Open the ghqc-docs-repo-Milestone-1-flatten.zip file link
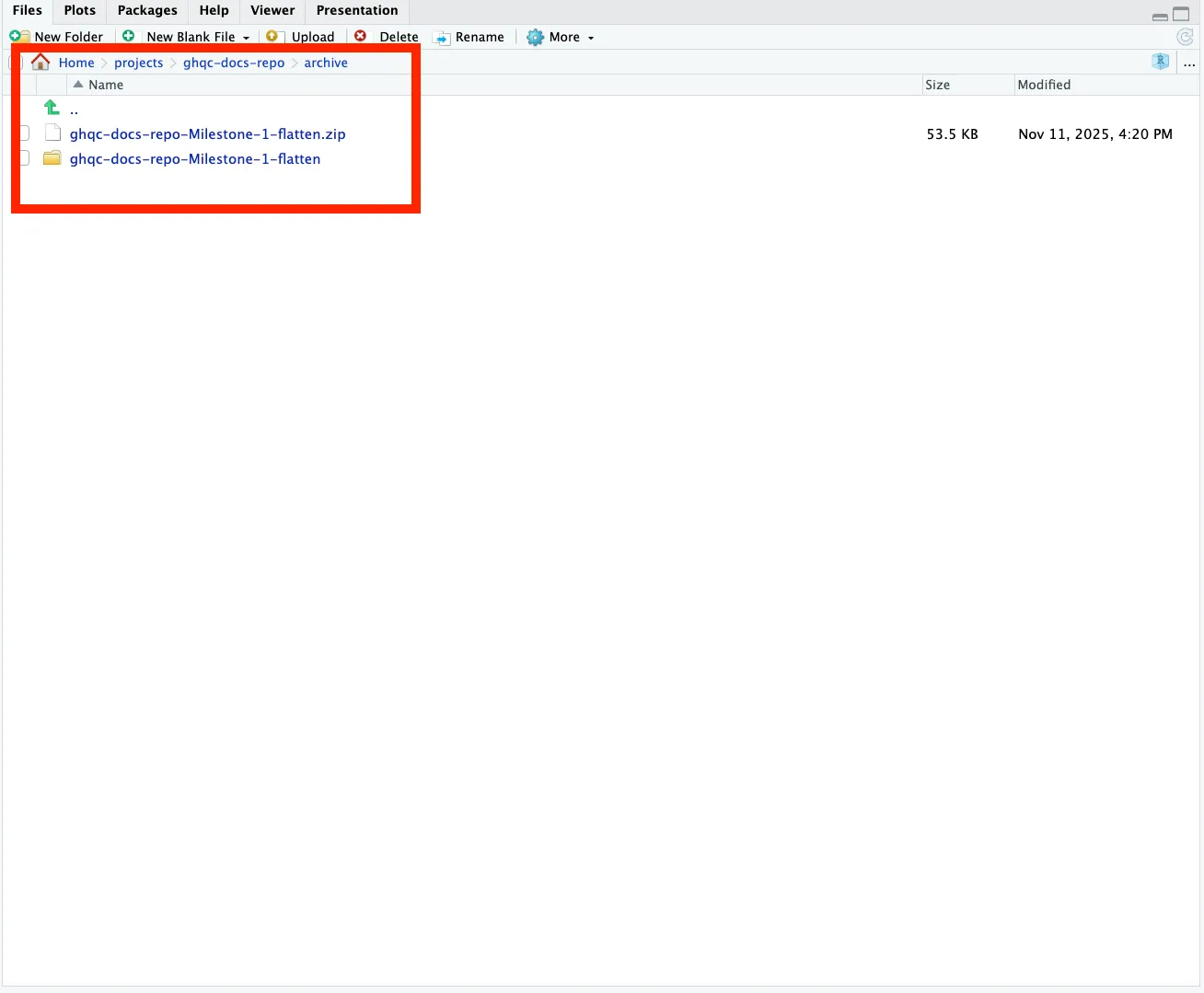The height and width of the screenshot is (993, 1204). [207, 134]
